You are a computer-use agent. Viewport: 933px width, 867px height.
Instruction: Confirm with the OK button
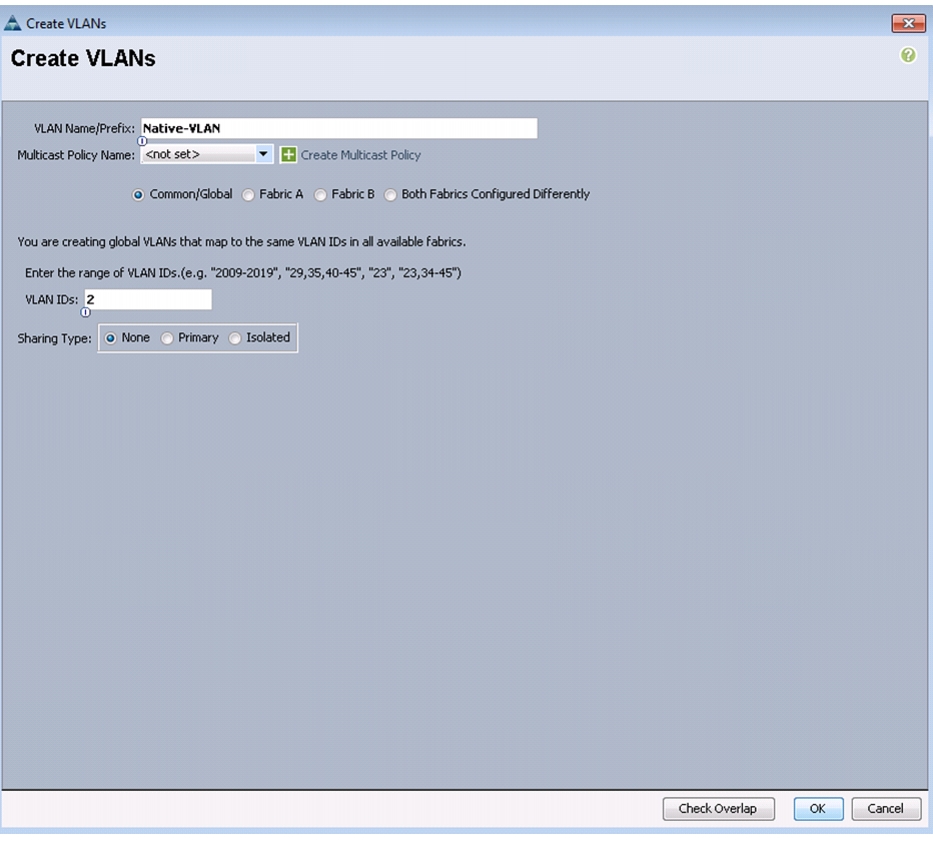pyautogui.click(x=818, y=808)
